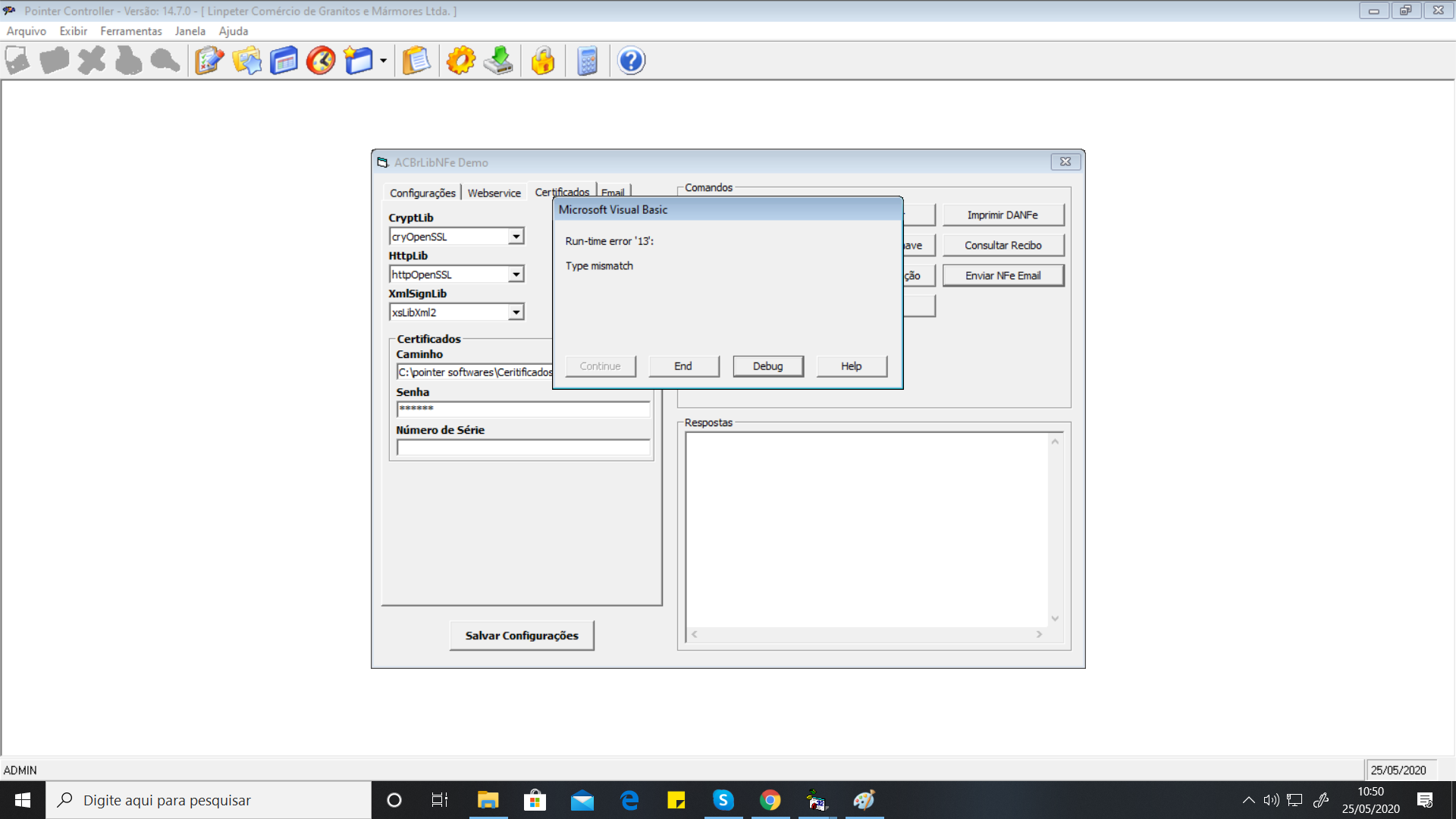Click the greyed-out X delete toolbar icon
The image size is (1456, 819).
(x=92, y=61)
